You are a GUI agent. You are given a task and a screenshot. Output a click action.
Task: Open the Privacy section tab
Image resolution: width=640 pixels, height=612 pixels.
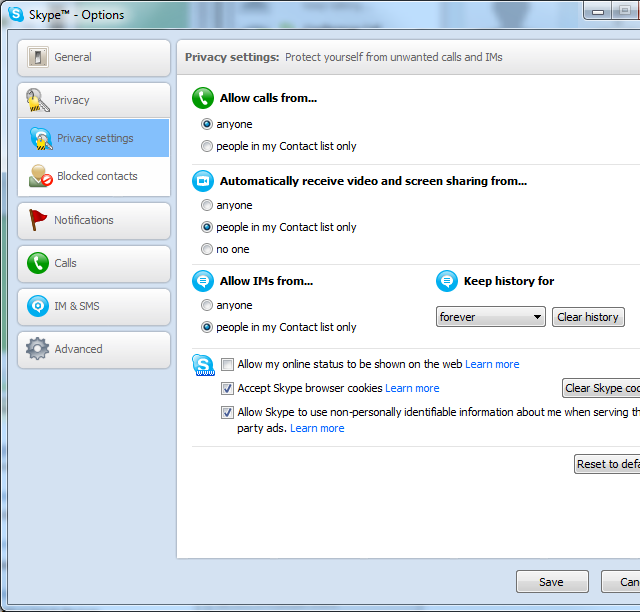(x=94, y=100)
